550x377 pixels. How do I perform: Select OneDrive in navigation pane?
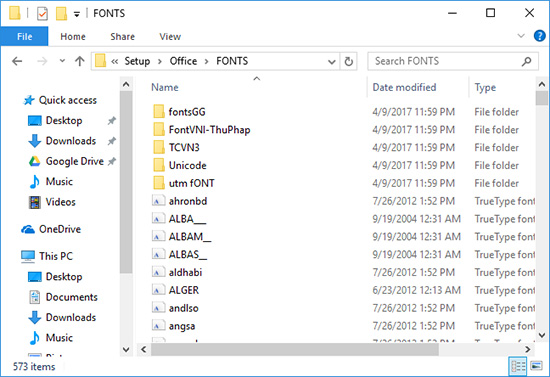coord(51,229)
